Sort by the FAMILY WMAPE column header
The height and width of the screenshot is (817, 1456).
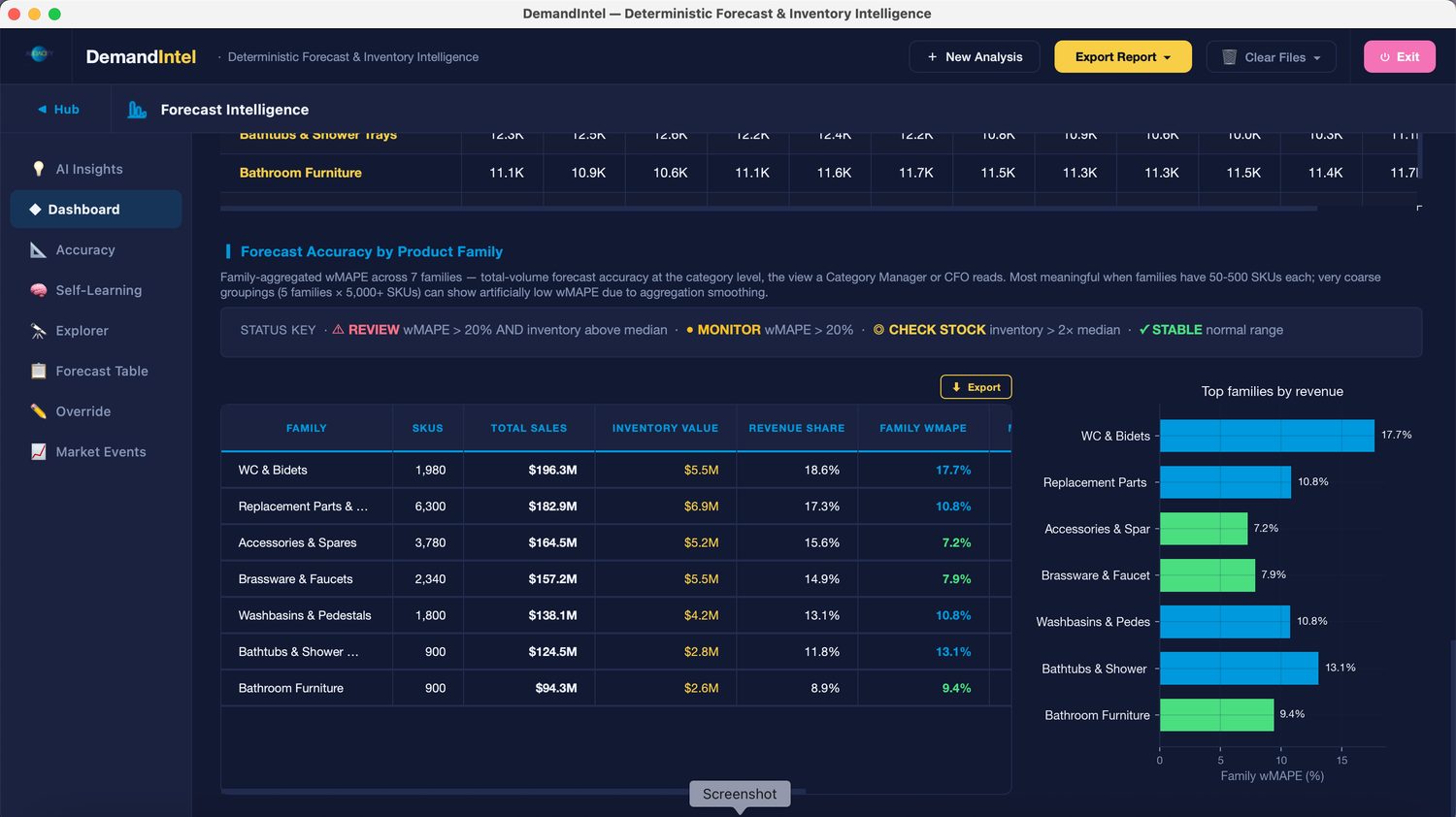pos(923,428)
